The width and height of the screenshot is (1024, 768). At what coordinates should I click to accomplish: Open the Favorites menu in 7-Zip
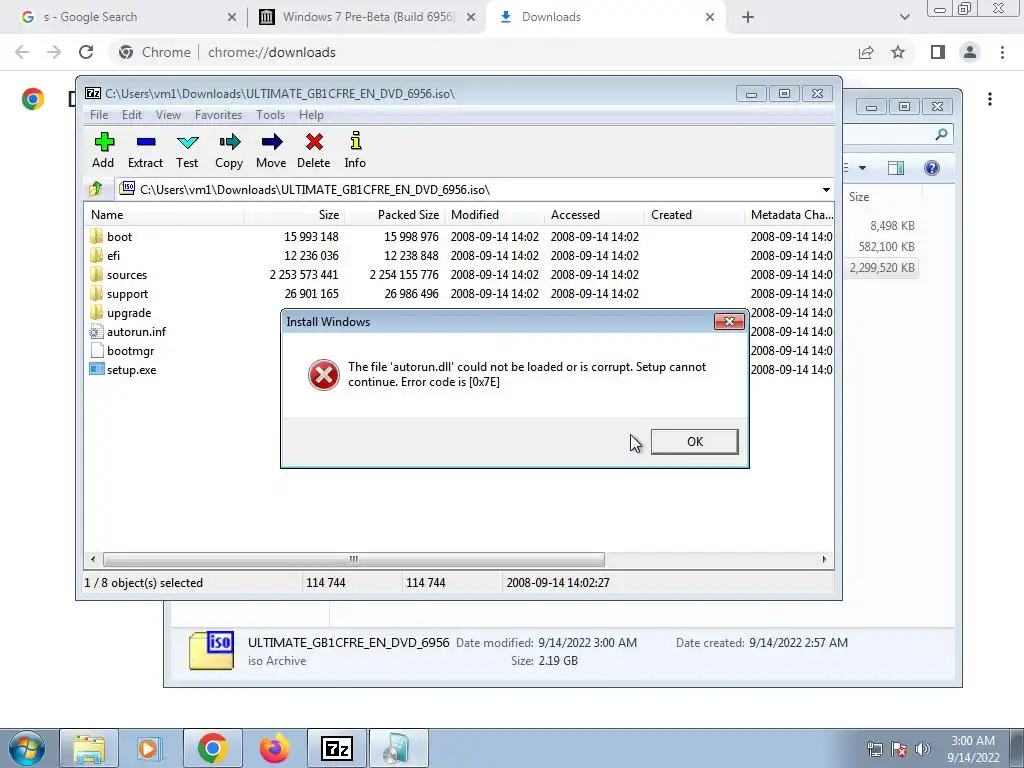coord(218,114)
